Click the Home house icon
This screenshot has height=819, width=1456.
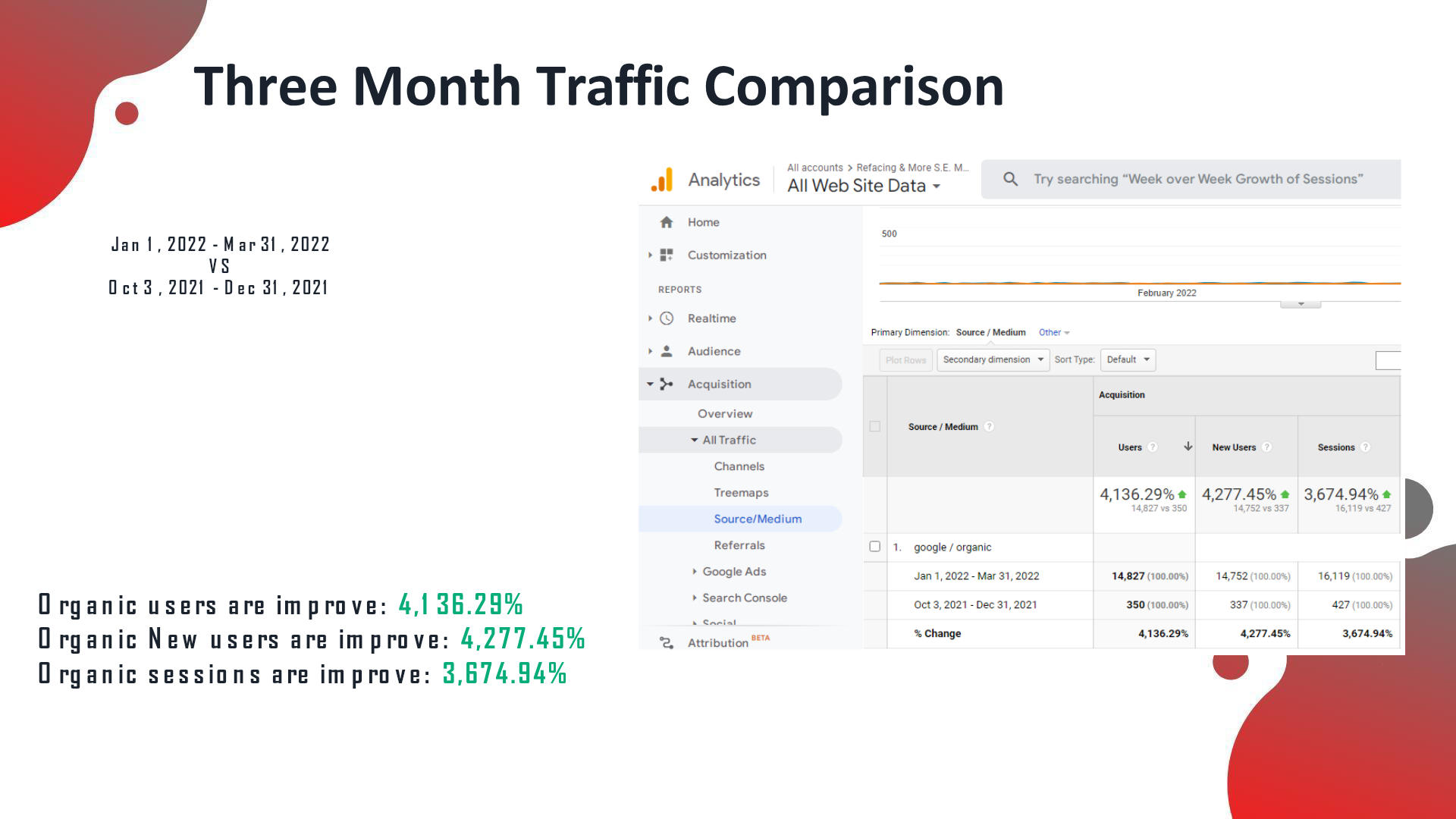coord(667,222)
